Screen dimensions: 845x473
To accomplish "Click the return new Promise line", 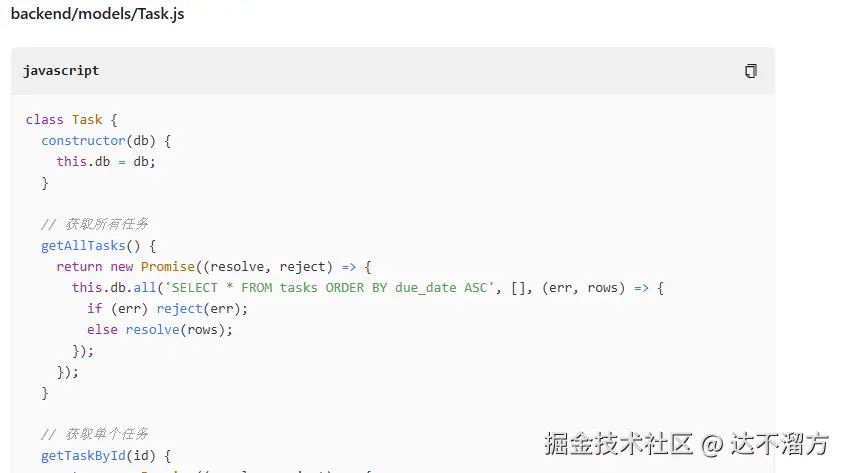I will (x=214, y=267).
